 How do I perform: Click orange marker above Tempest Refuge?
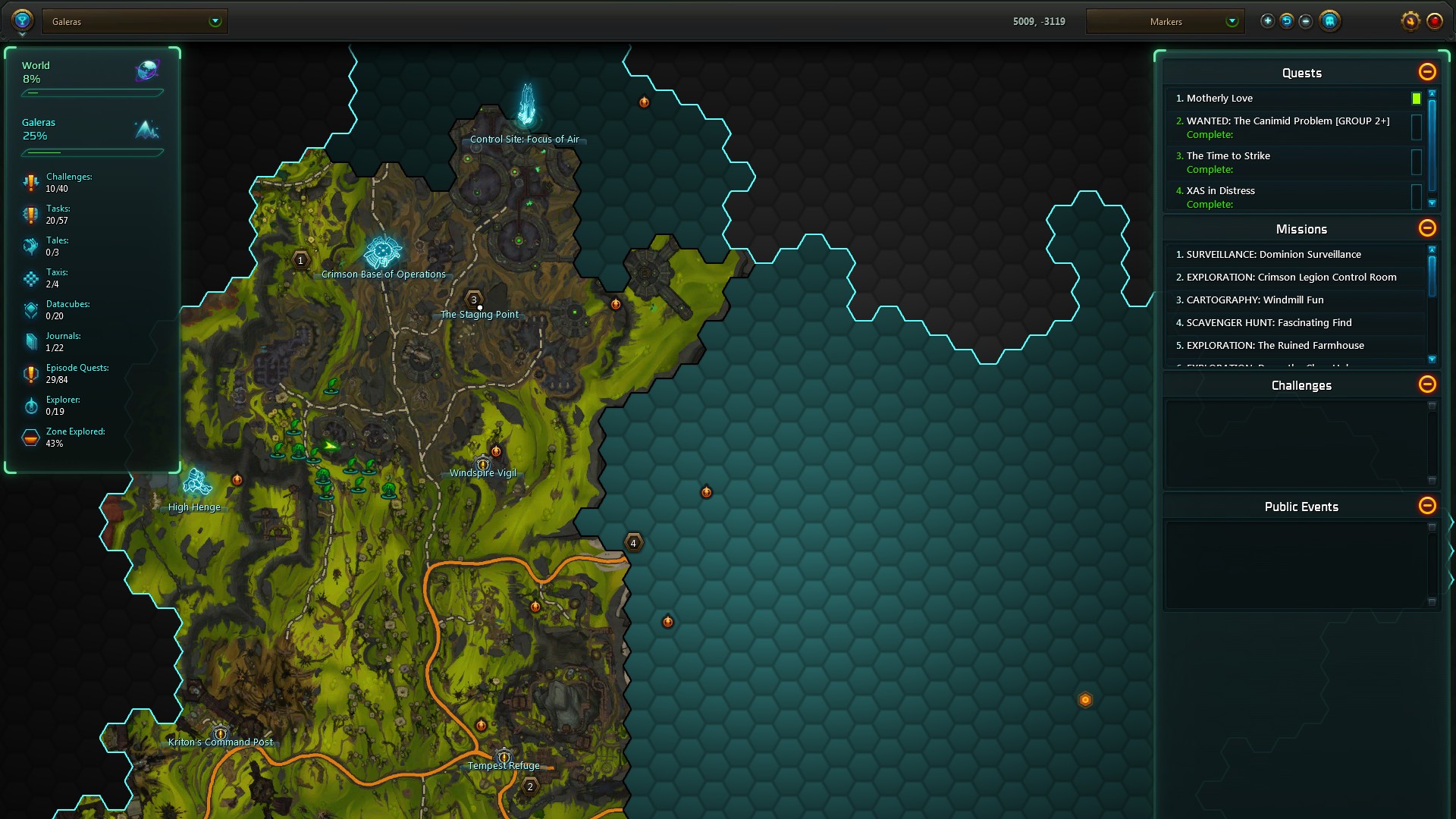481,726
